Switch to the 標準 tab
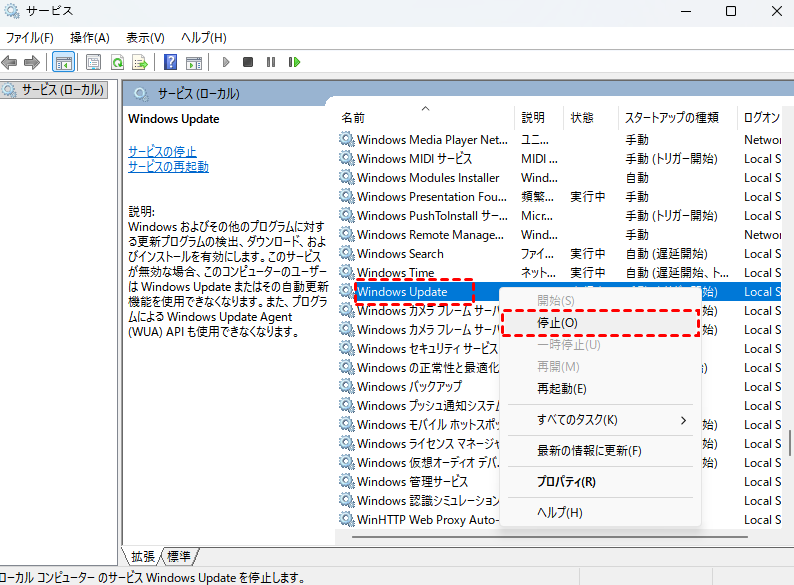Viewport: 794px width, 585px height. (x=179, y=557)
